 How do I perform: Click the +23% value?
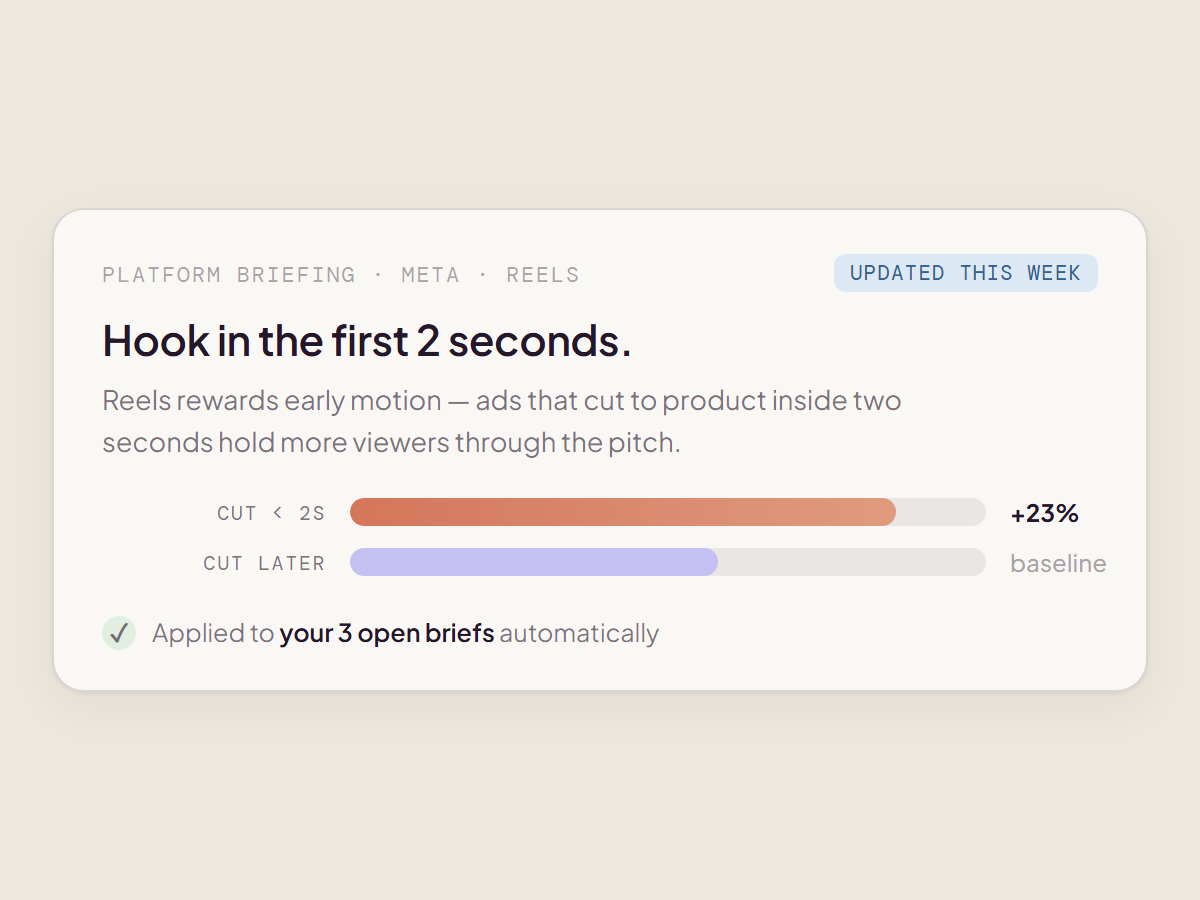(x=1045, y=513)
